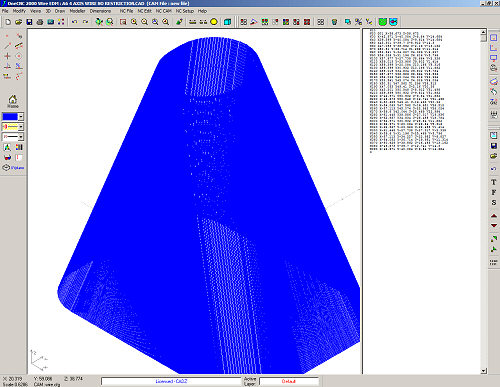Click the printer icon in the toolbar
The width and height of the screenshot is (500, 387).
pos(40,22)
